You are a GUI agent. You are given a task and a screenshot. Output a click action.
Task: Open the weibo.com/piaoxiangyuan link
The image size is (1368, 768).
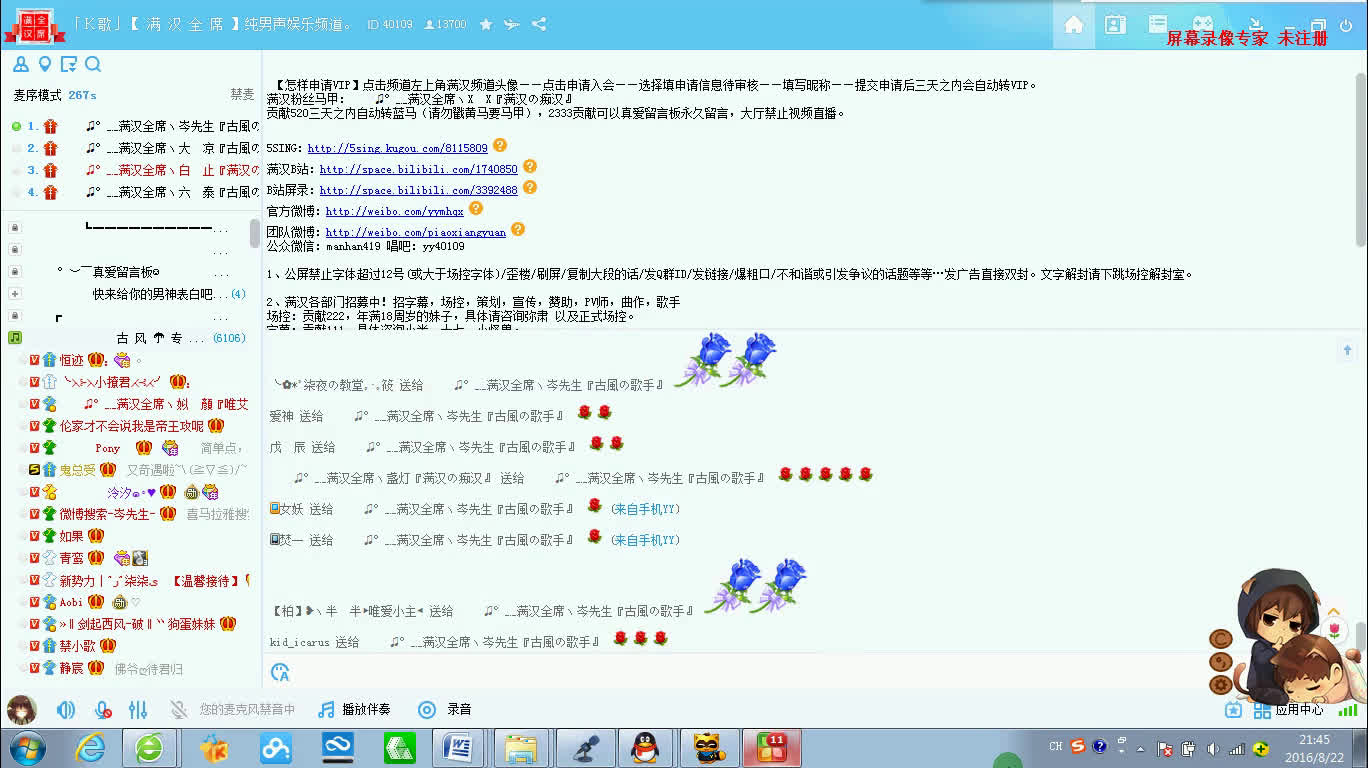[416, 232]
